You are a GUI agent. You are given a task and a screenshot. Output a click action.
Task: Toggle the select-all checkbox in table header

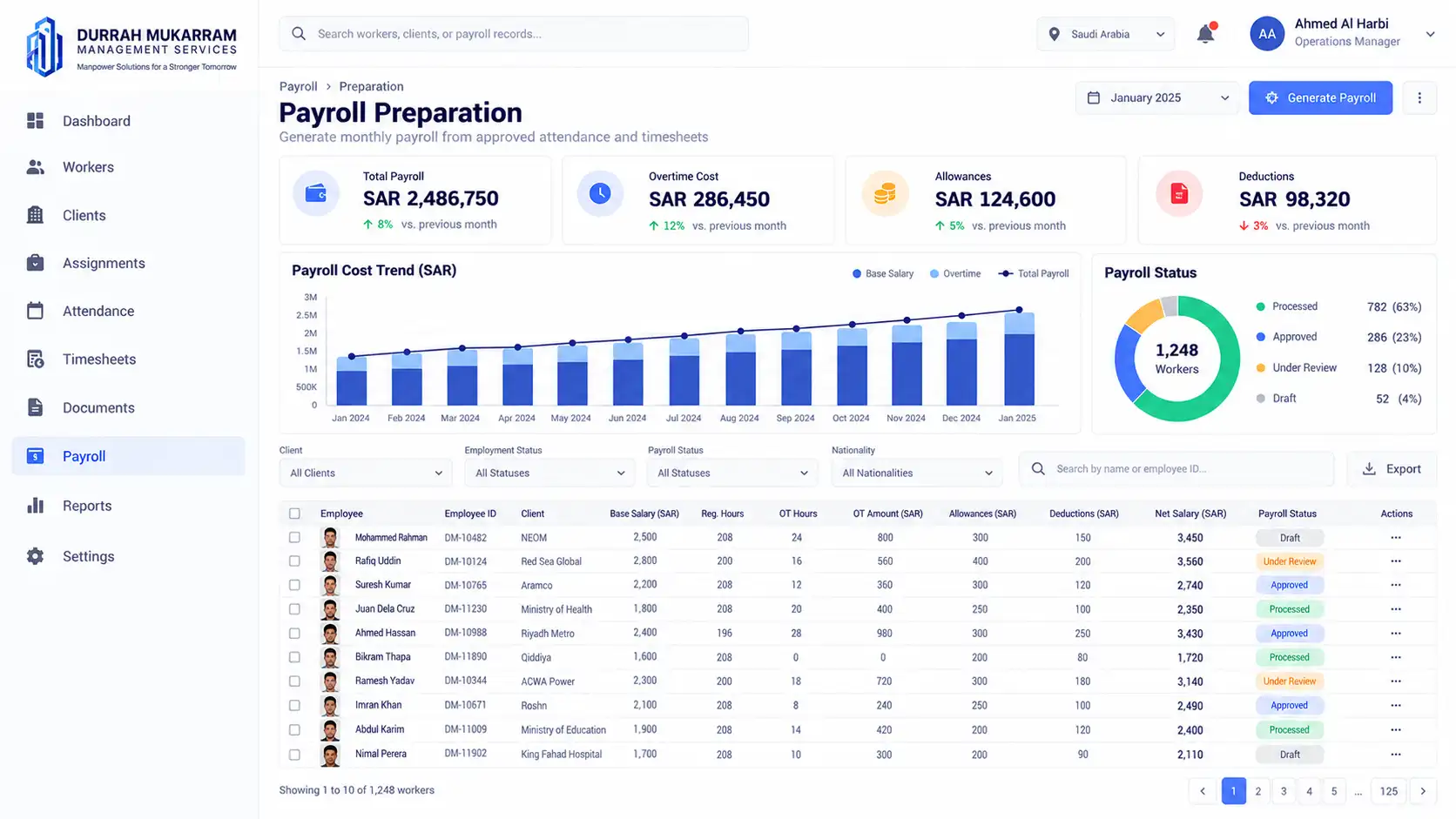[294, 514]
